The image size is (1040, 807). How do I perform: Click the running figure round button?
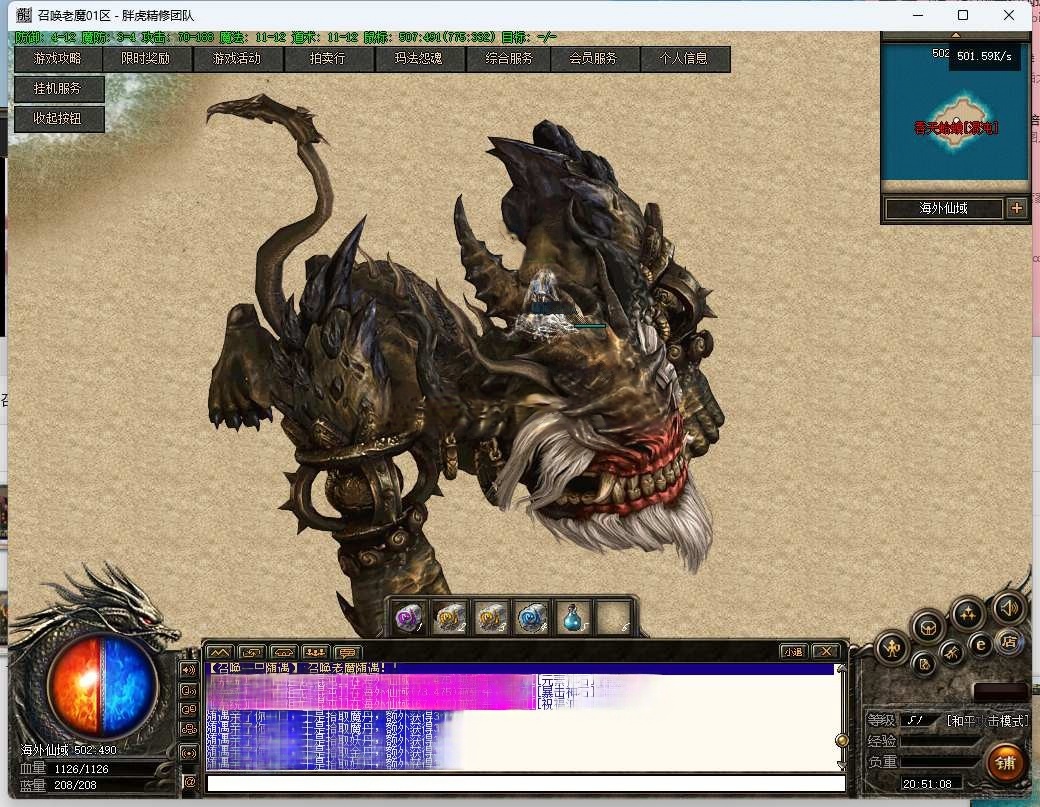[952, 653]
